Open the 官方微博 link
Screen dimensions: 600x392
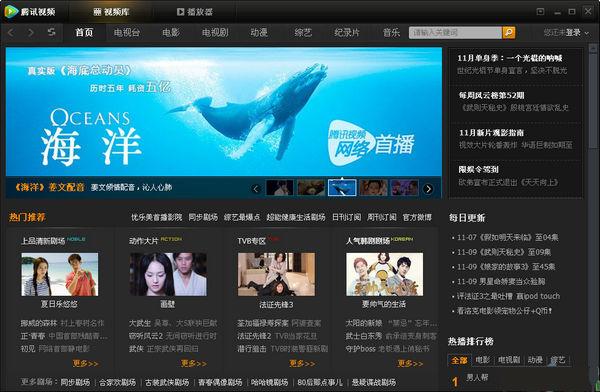417,217
